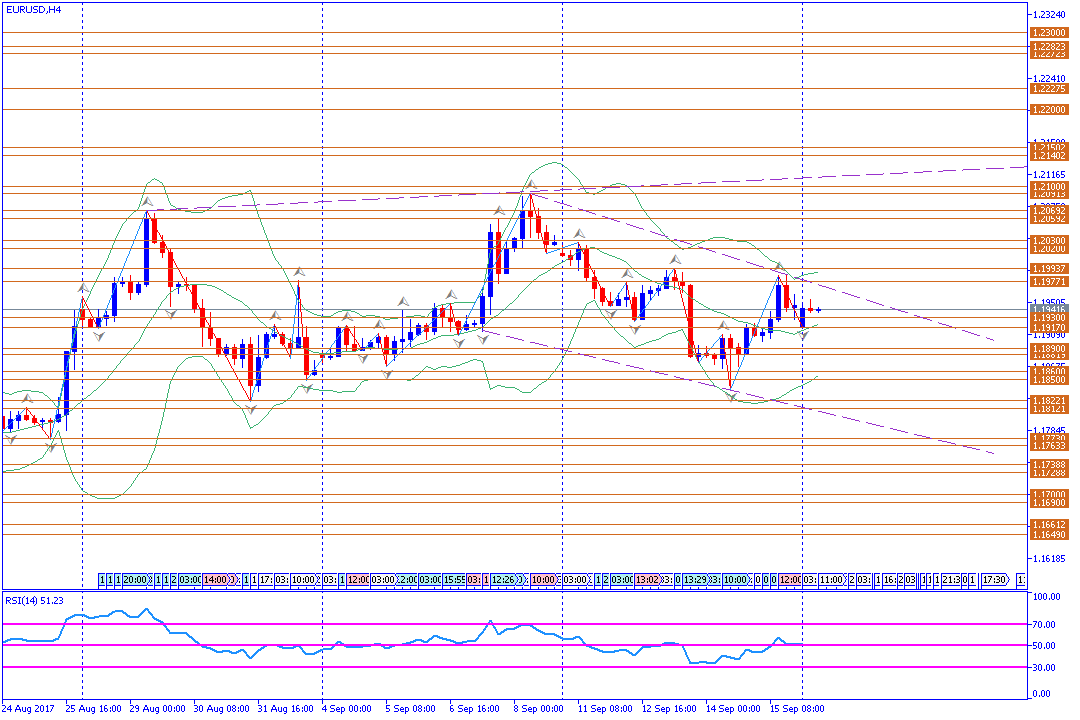
Task: Click the 1.23240 price axis value
Action: pos(1051,14)
